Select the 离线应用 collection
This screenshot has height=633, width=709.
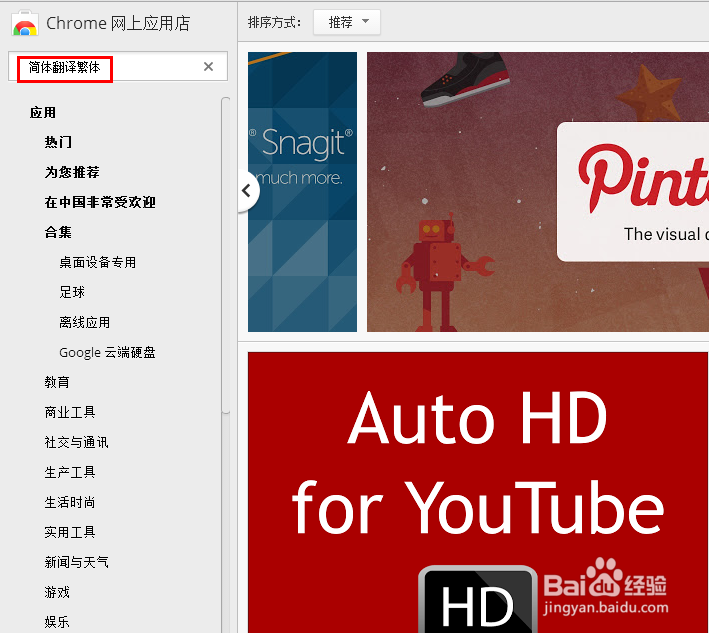[x=85, y=322]
